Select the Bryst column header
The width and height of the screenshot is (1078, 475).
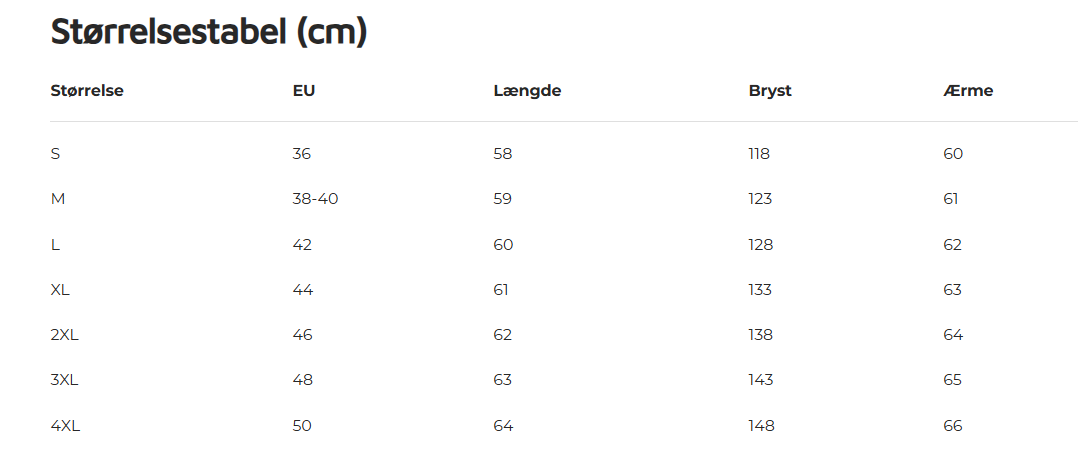click(x=770, y=91)
